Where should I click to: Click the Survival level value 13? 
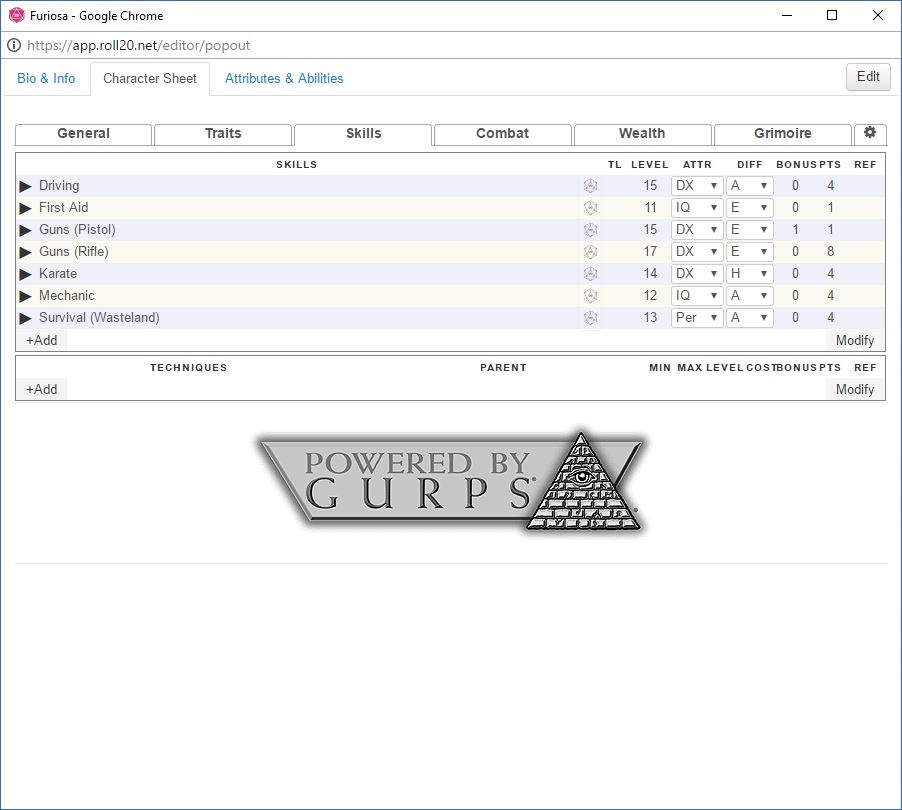coord(650,318)
